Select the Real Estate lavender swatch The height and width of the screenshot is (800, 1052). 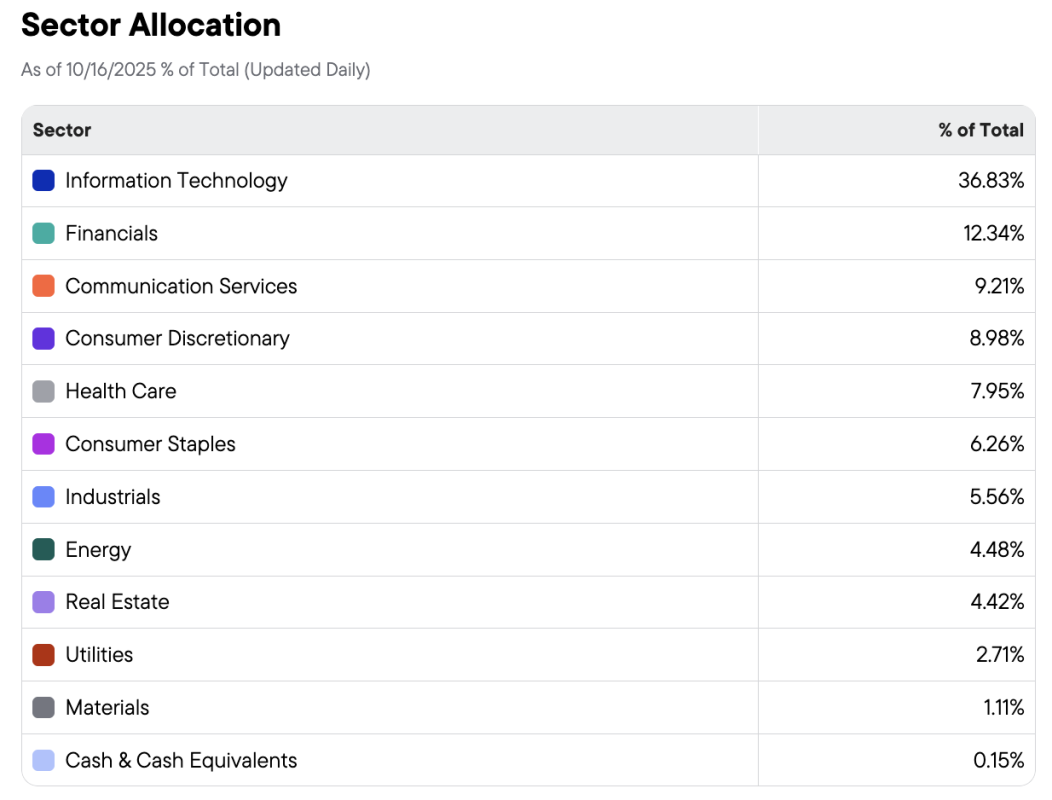pyautogui.click(x=43, y=602)
